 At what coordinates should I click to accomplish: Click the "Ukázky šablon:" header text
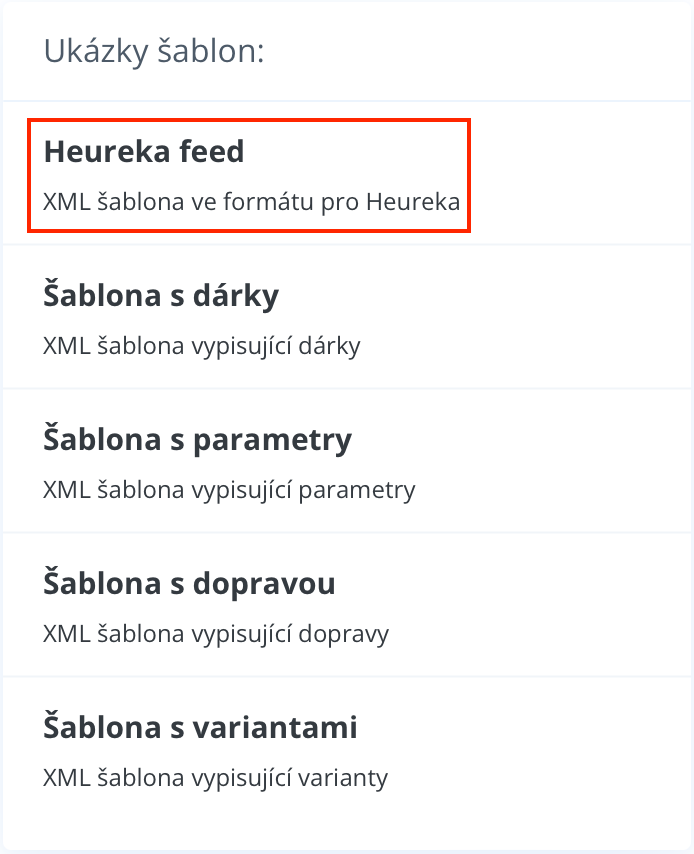click(153, 52)
